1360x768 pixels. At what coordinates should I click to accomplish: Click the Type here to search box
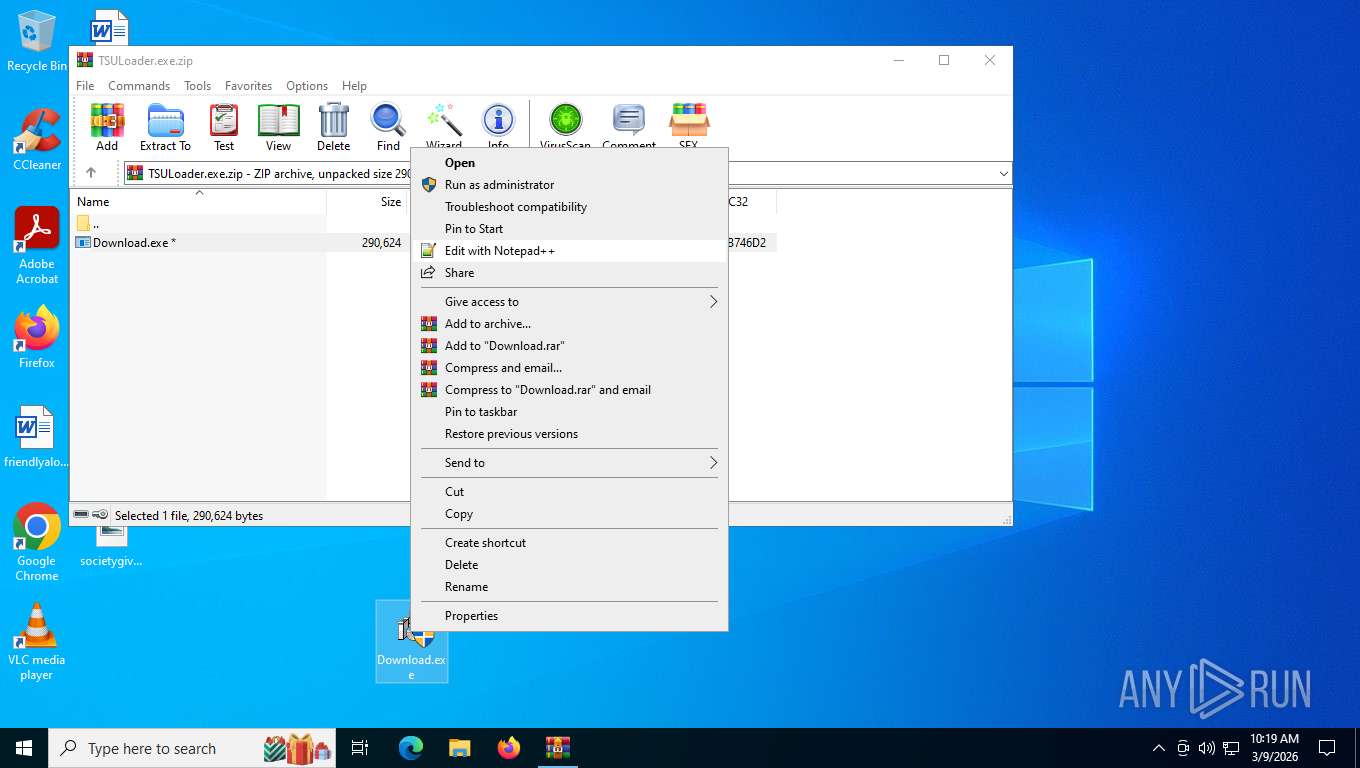point(193,748)
